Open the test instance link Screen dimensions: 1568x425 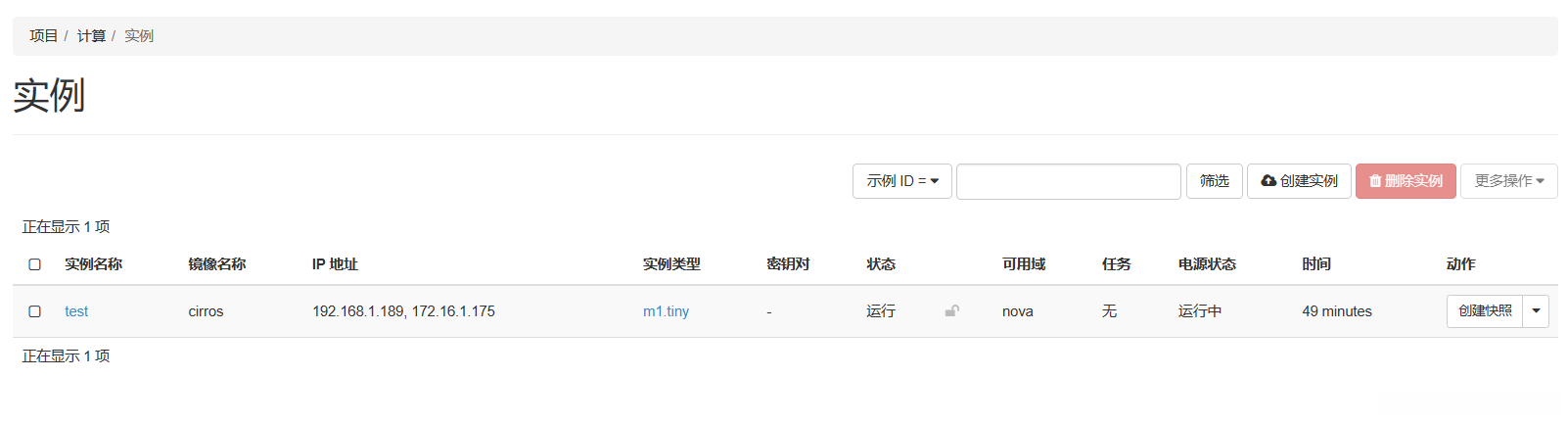76,311
